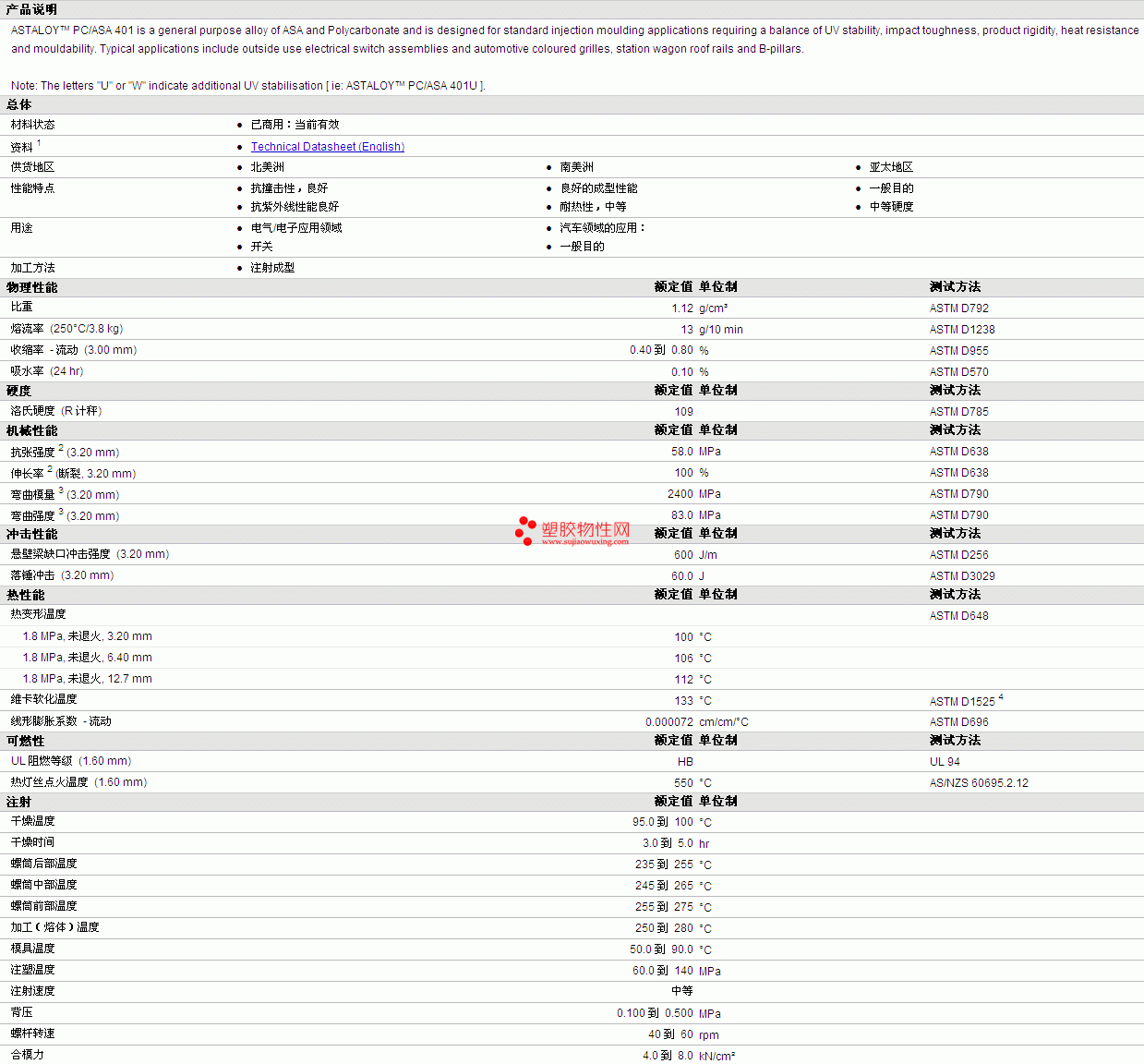
Task: Select the ASTM D570 cell
Action: [958, 372]
